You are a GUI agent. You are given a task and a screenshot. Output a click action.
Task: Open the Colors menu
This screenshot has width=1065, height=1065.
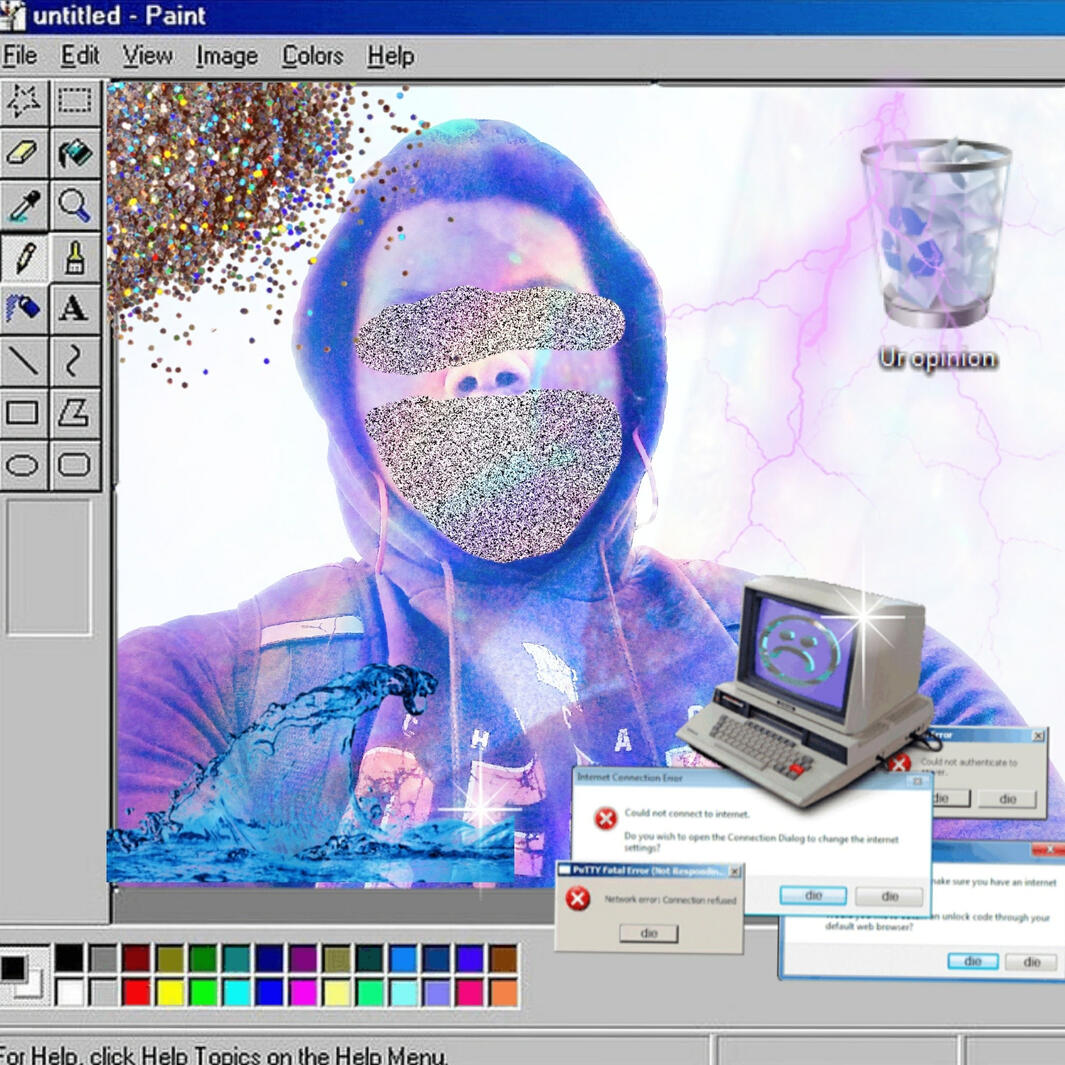pos(312,56)
